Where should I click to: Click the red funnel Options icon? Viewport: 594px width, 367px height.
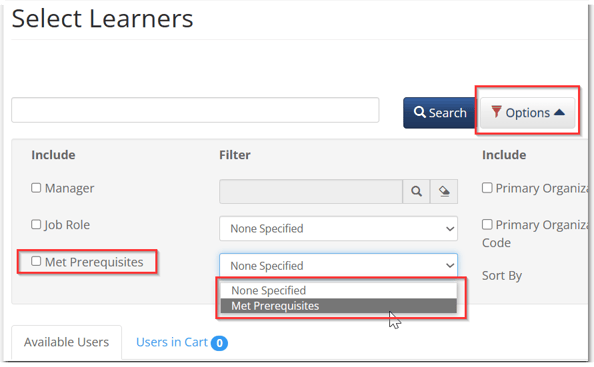pos(496,112)
